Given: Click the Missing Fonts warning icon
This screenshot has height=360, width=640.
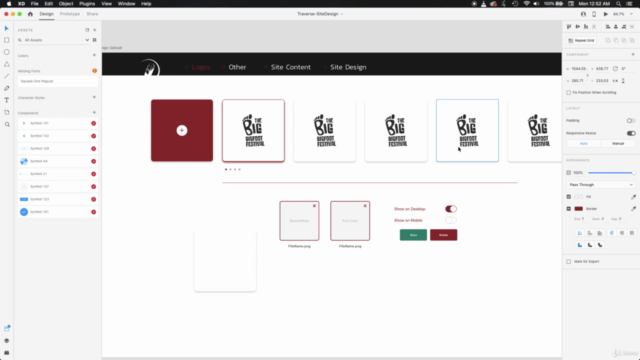Looking at the screenshot, I should [x=94, y=71].
